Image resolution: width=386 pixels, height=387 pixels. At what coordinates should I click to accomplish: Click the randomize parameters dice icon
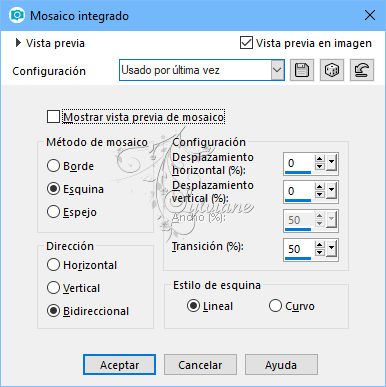pos(332,70)
